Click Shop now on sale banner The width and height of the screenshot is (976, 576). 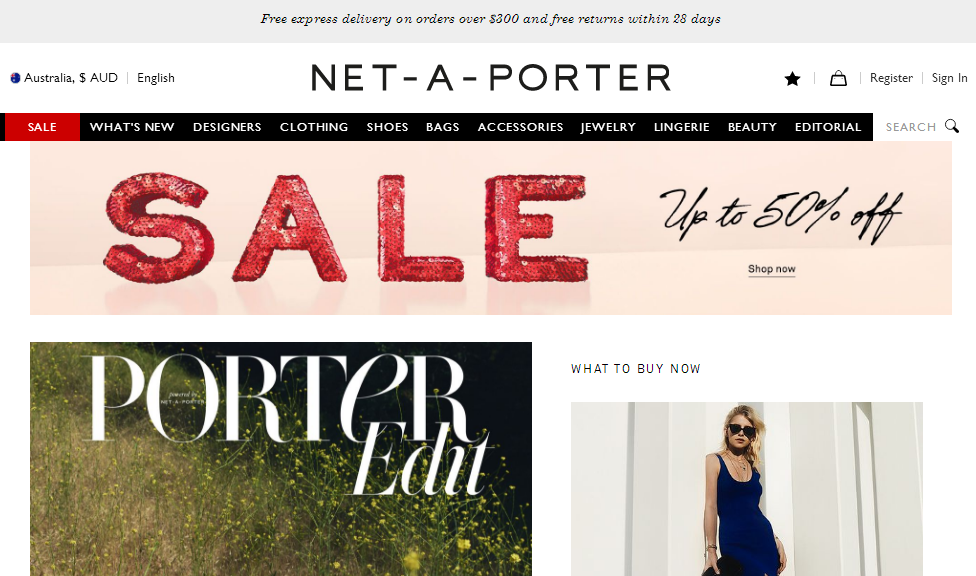[772, 269]
